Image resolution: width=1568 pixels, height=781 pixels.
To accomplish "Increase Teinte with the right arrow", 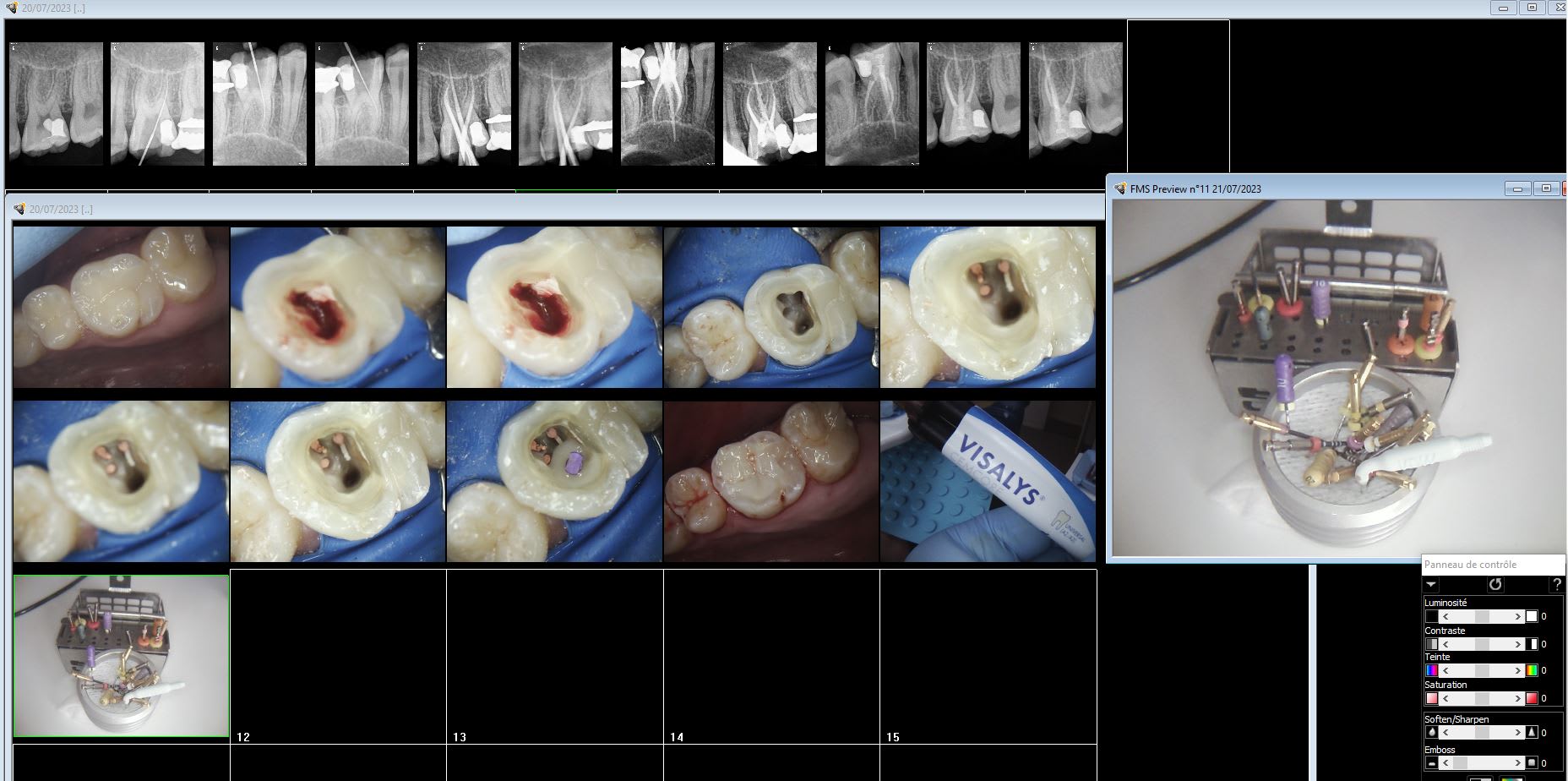I will tap(1517, 671).
